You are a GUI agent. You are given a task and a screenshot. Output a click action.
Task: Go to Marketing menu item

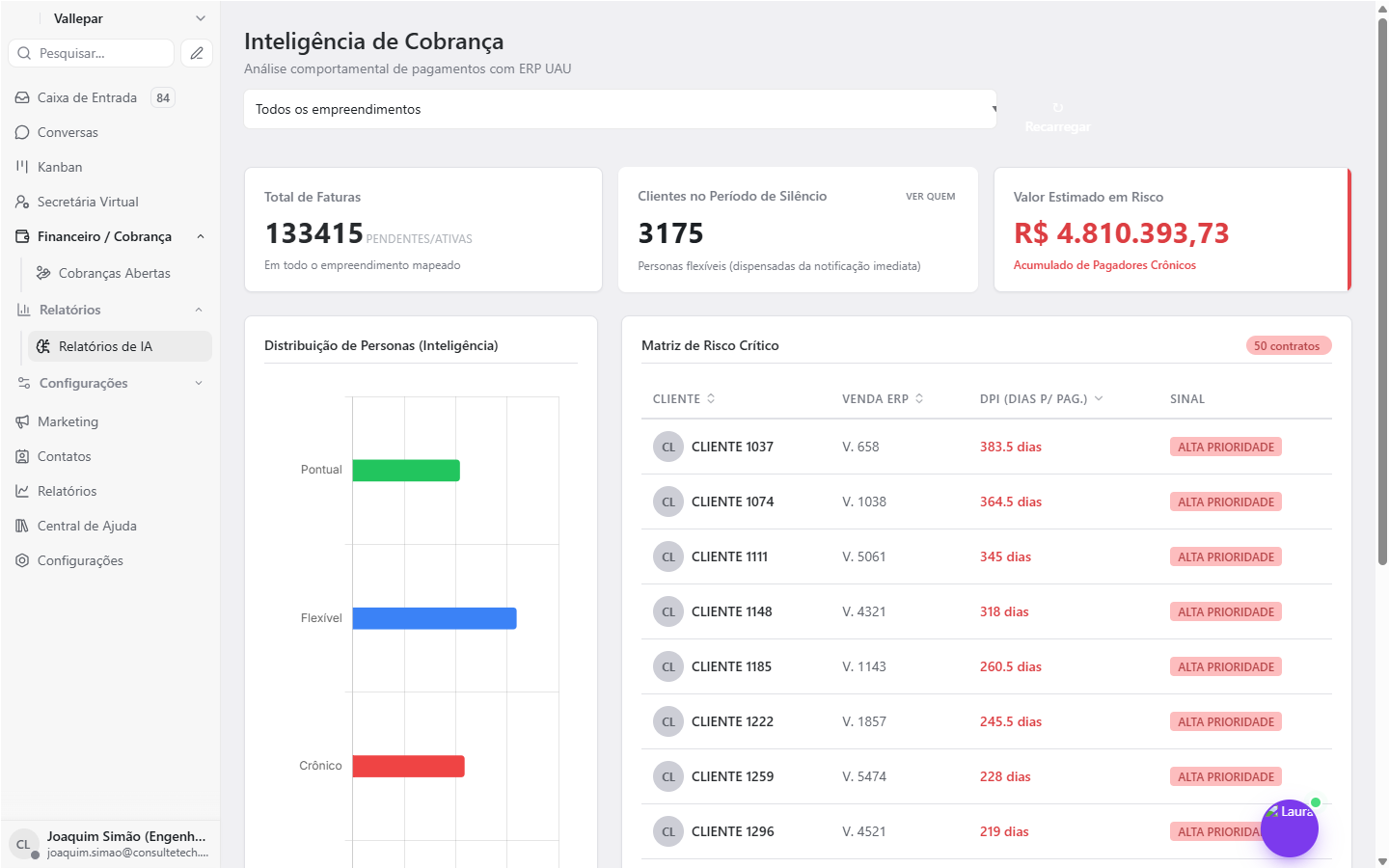(68, 421)
